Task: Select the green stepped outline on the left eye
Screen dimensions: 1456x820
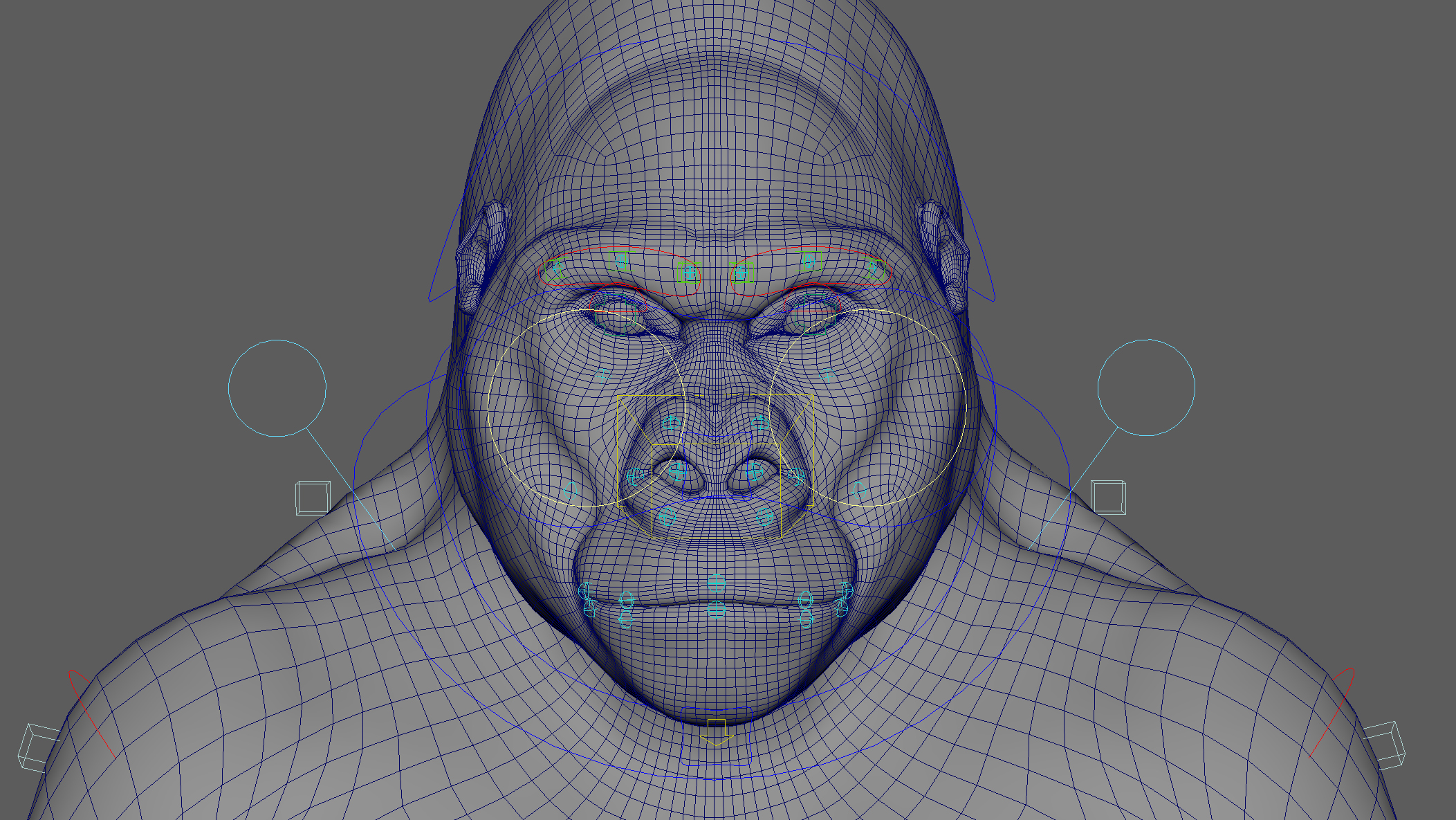Action: pyautogui.click(x=616, y=316)
